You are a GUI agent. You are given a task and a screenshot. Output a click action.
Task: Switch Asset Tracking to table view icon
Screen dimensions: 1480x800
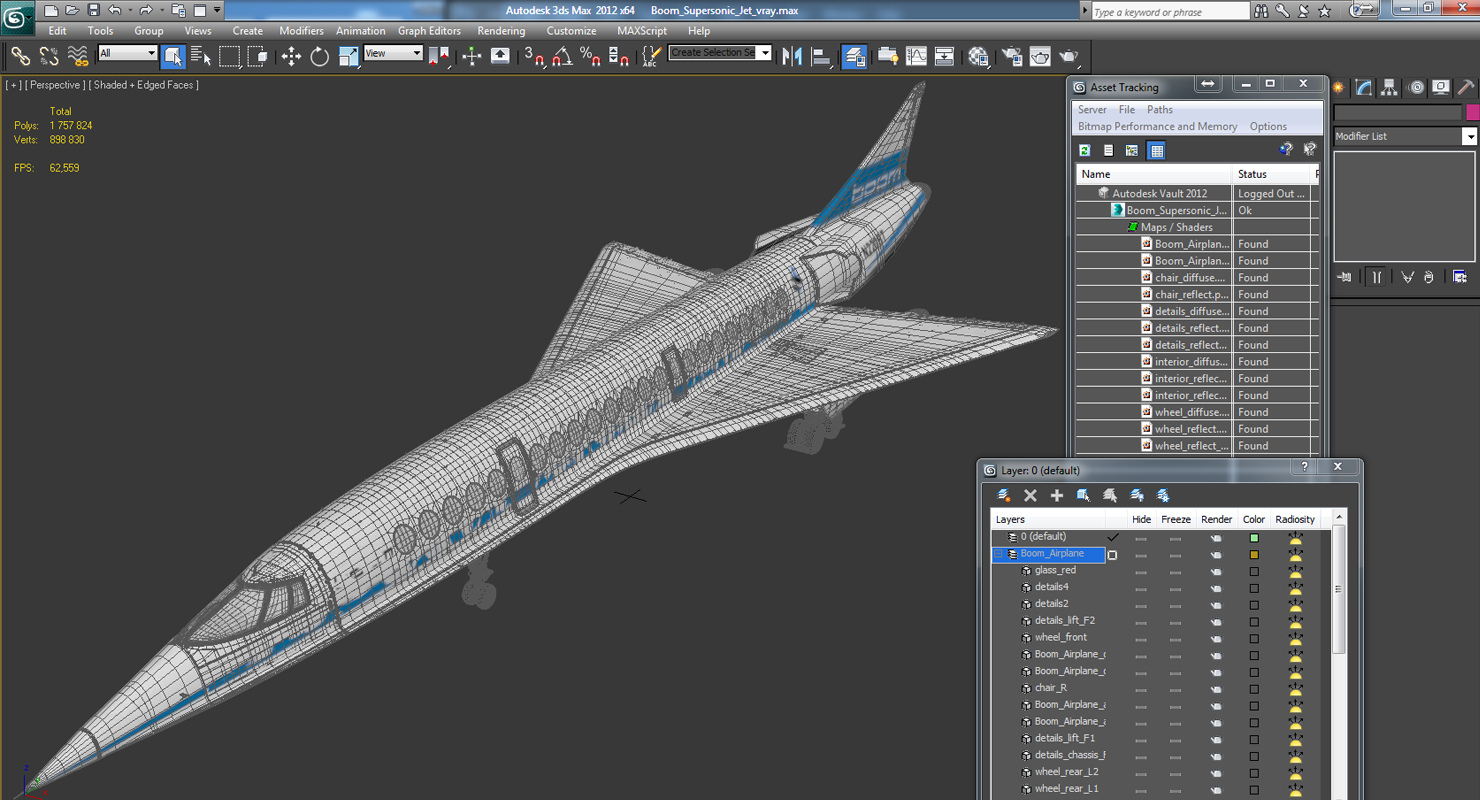click(x=1157, y=150)
